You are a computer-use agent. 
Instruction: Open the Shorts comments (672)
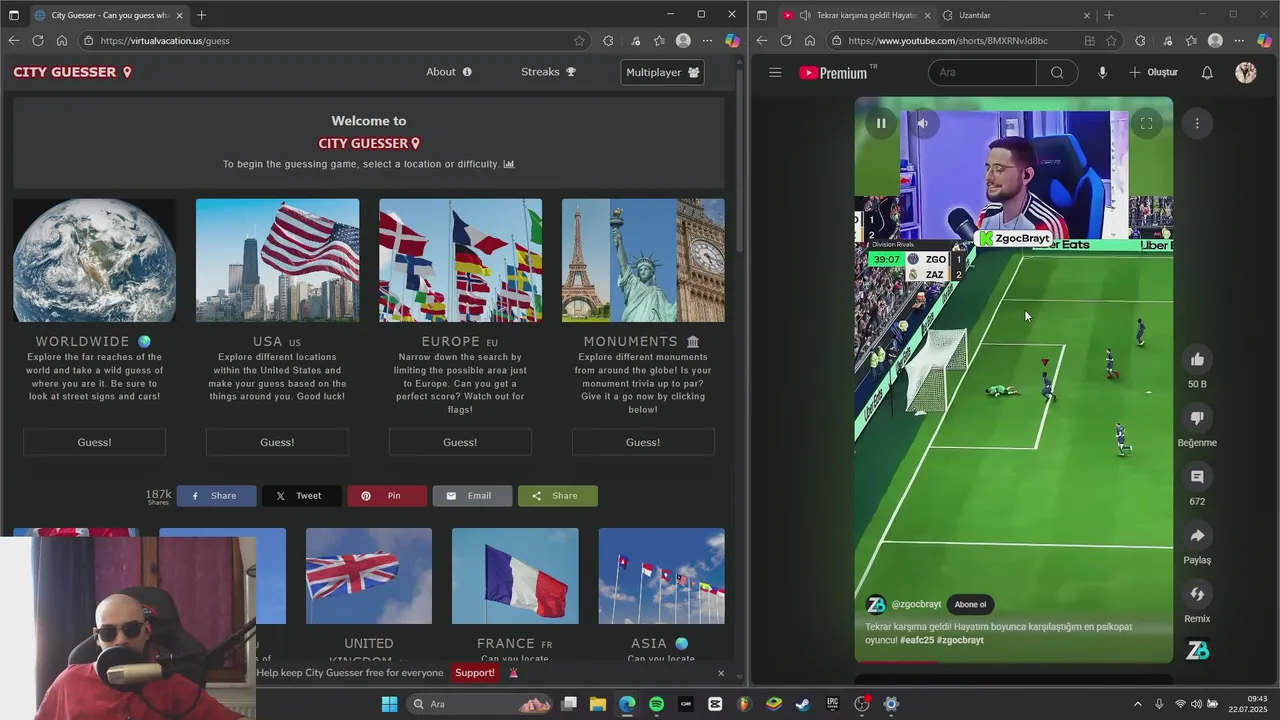point(1197,477)
